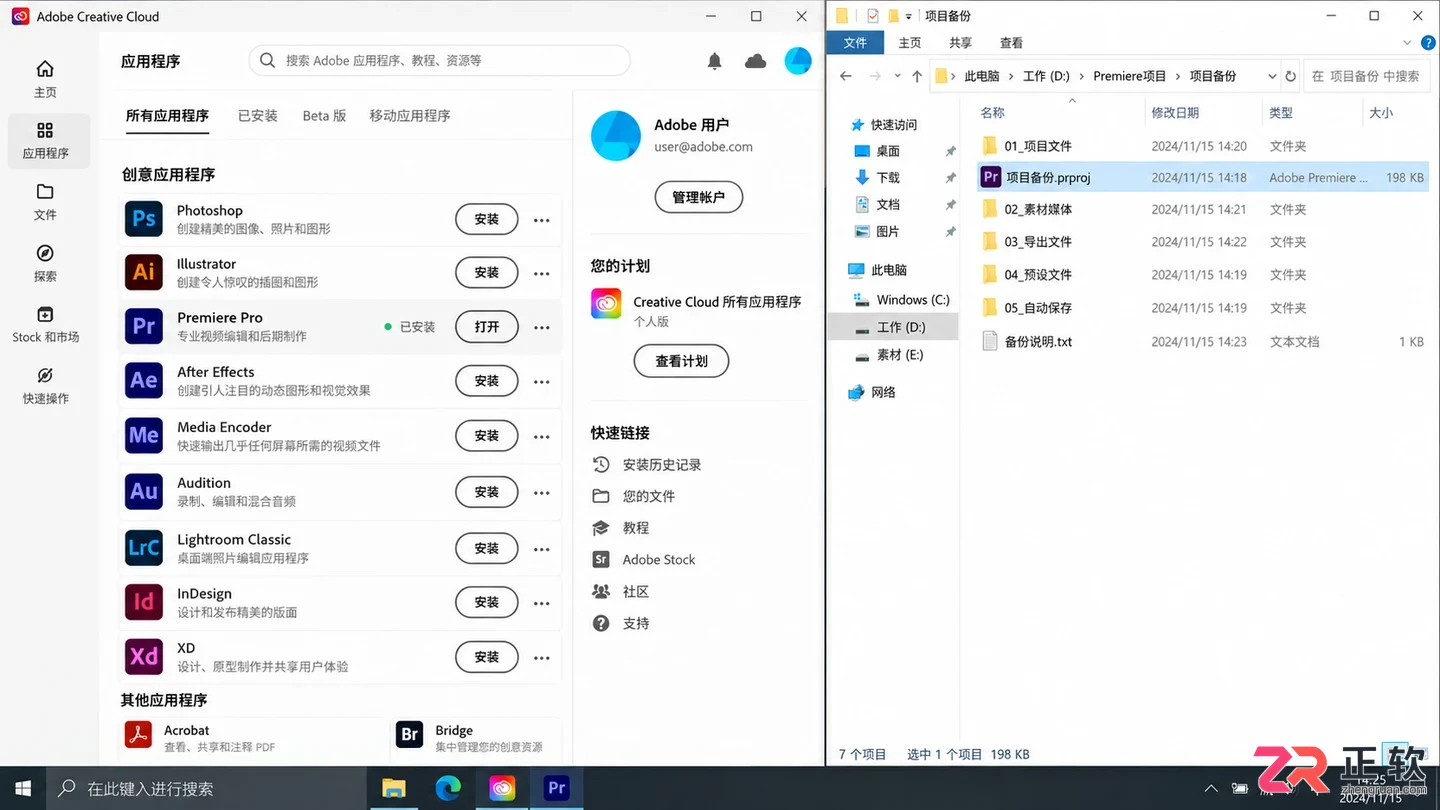Expand the address bar history dropdown
Image resolution: width=1440 pixels, height=810 pixels.
[x=1271, y=76]
